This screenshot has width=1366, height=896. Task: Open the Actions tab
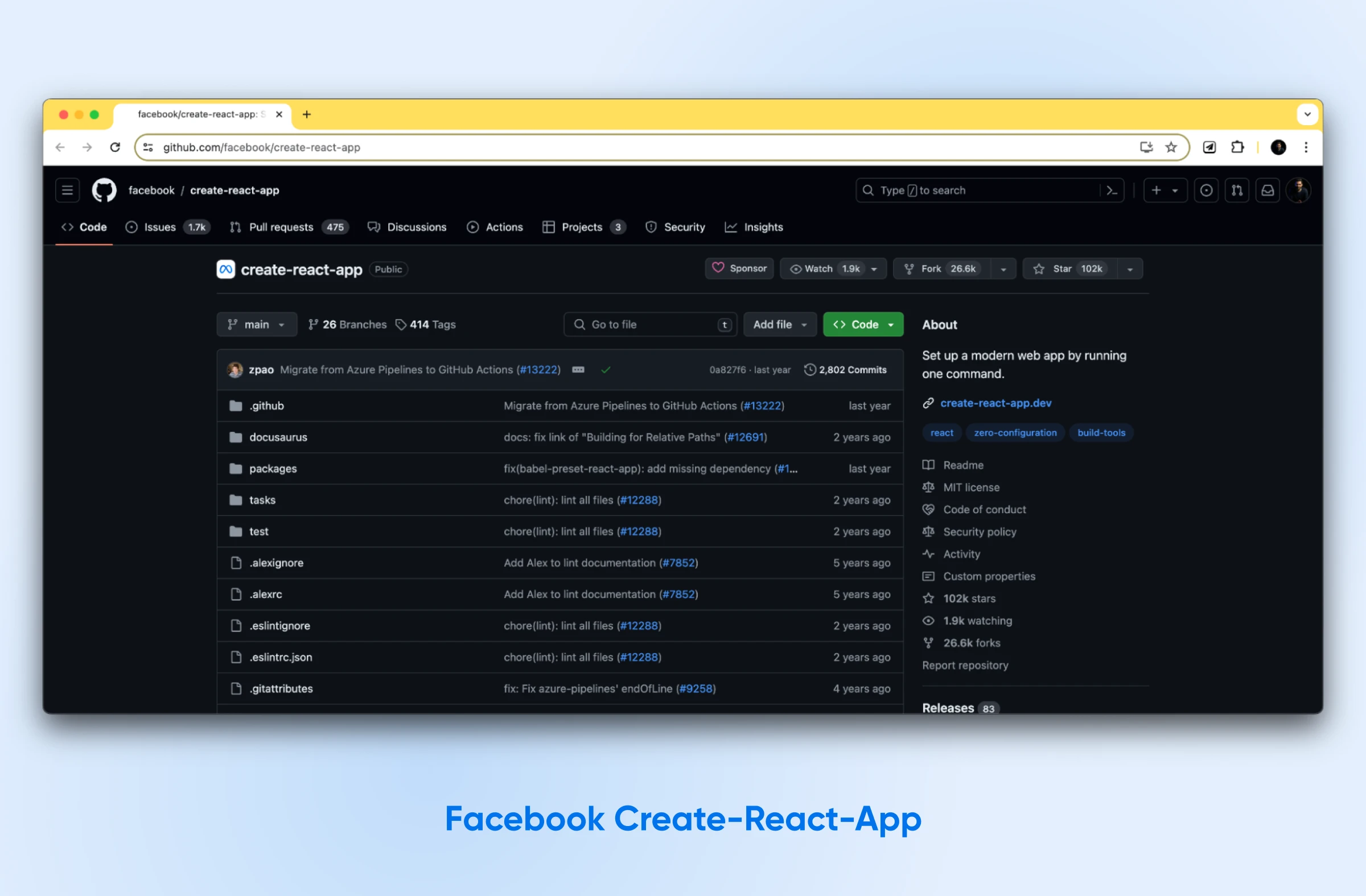click(495, 227)
